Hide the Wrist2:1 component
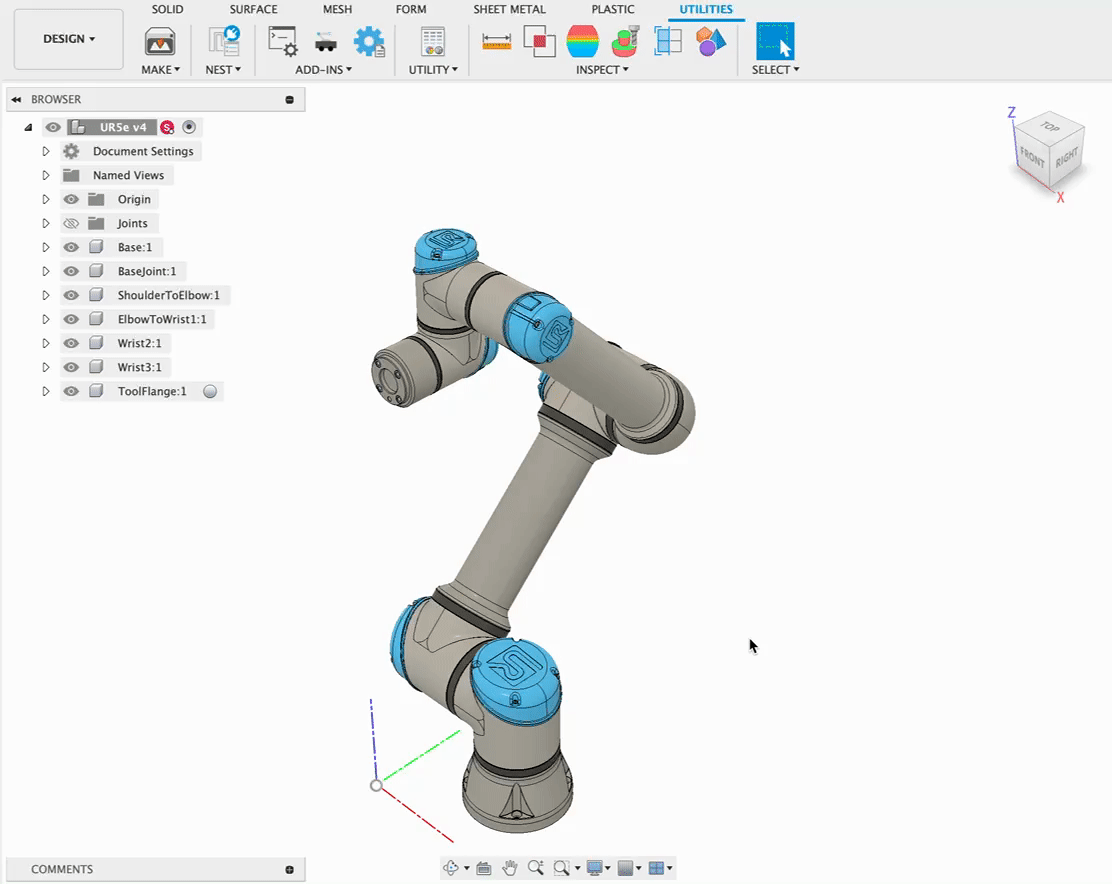The width and height of the screenshot is (1112, 884). (x=71, y=343)
